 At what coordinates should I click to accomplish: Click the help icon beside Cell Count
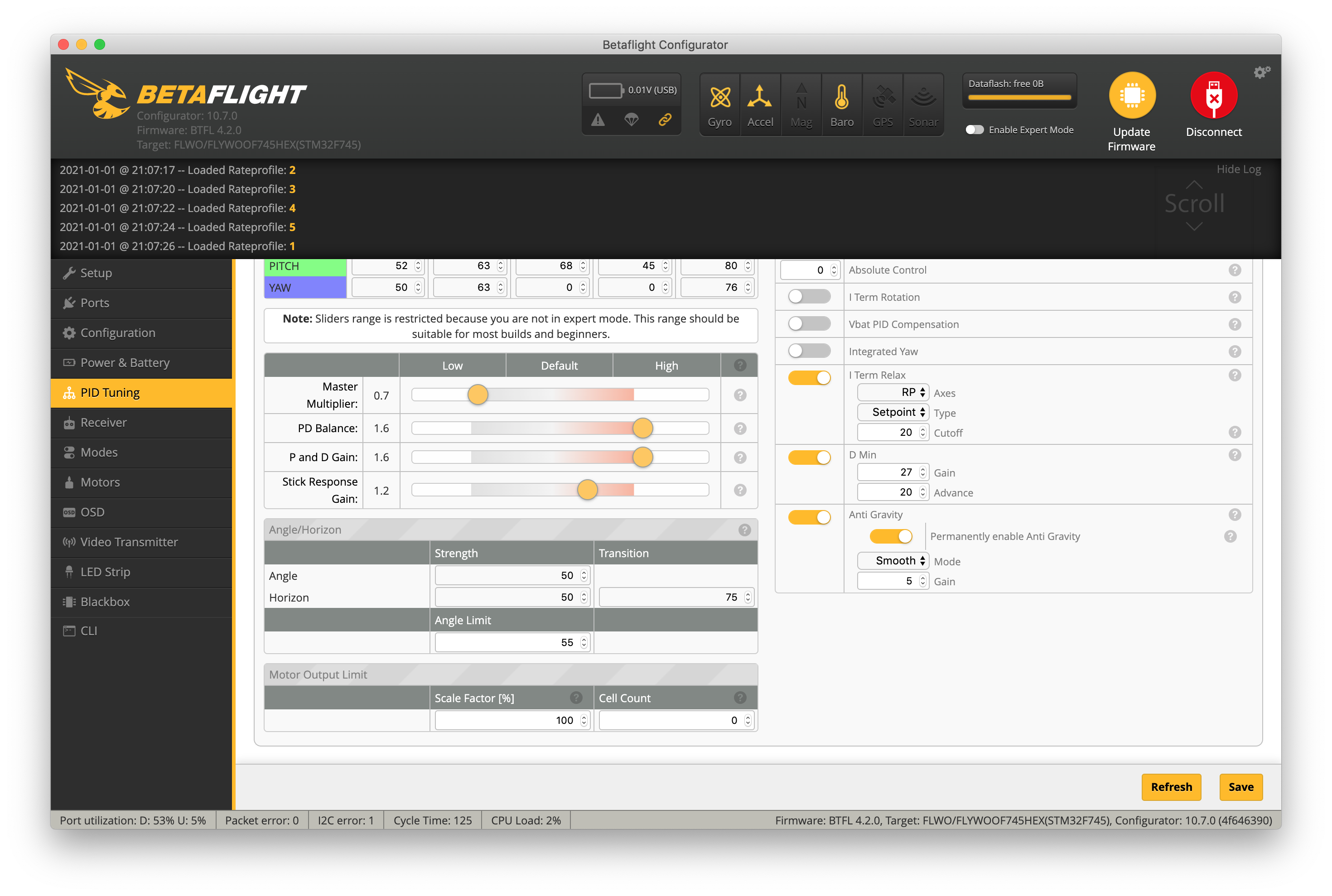point(740,698)
